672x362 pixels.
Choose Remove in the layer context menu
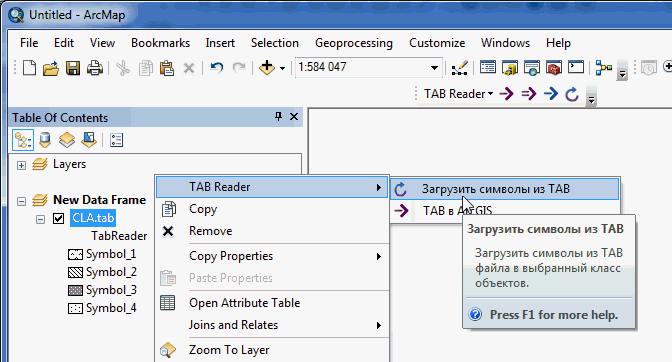pos(272,231)
